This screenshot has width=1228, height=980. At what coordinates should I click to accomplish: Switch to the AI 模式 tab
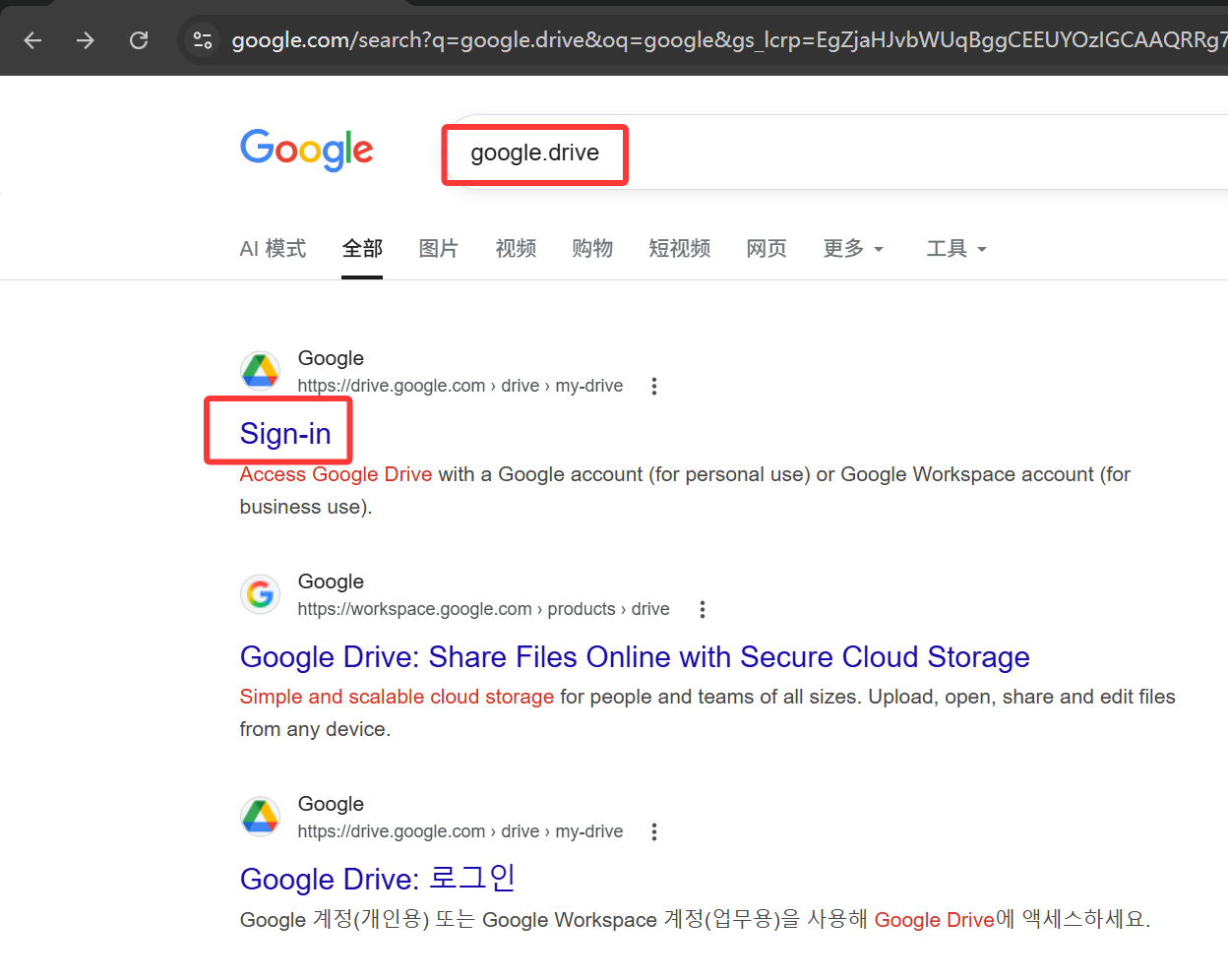(x=273, y=249)
